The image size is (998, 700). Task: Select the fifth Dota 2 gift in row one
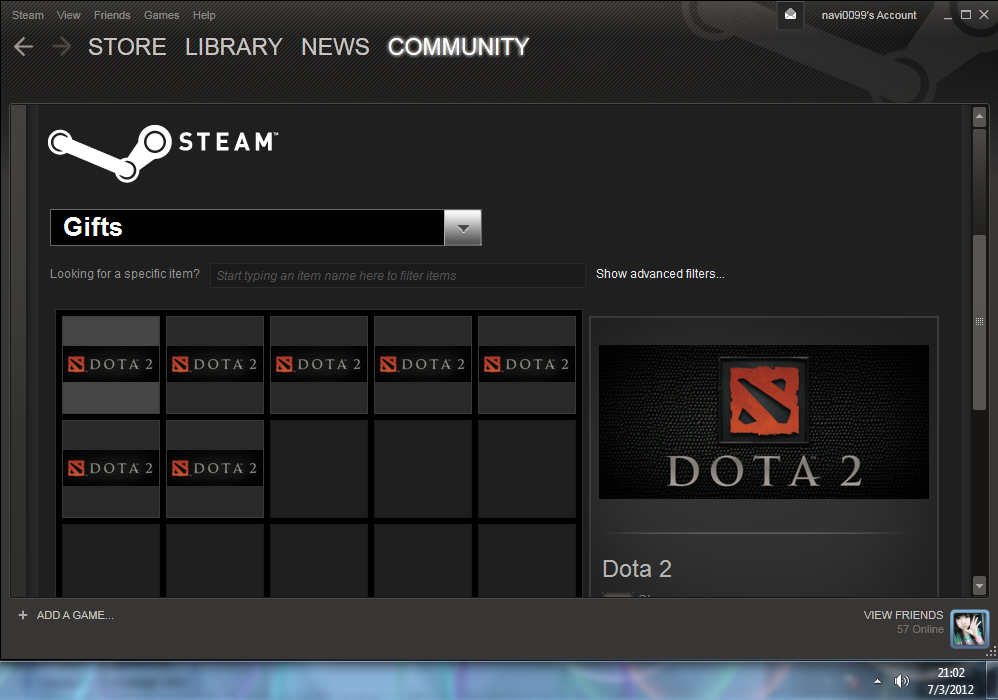[527, 365]
